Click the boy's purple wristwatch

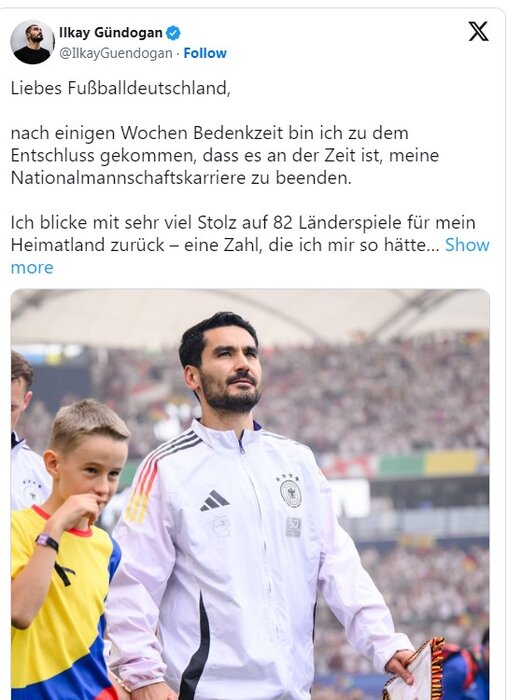coord(47,542)
